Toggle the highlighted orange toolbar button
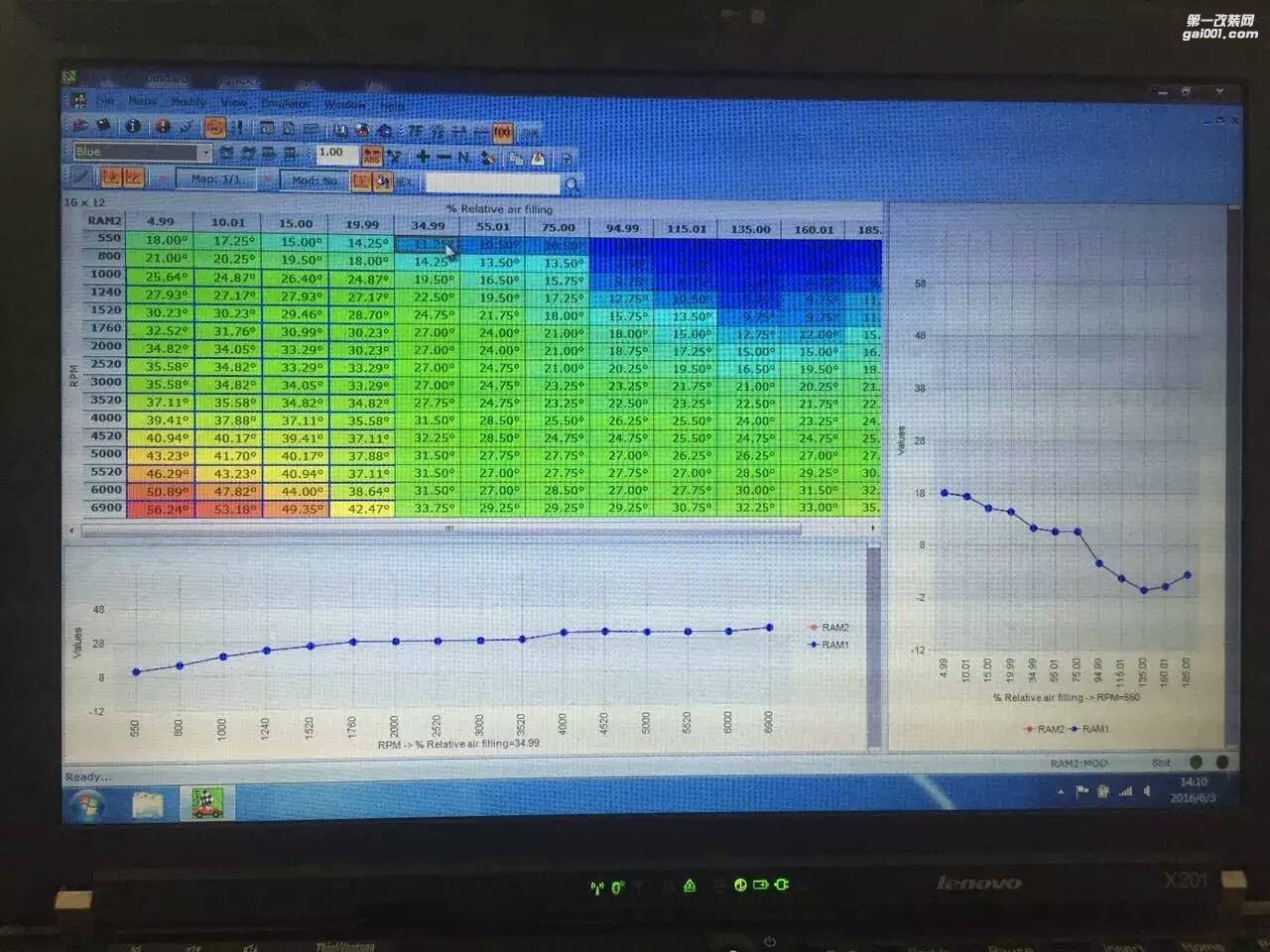Viewport: 1270px width, 952px height. [214, 127]
